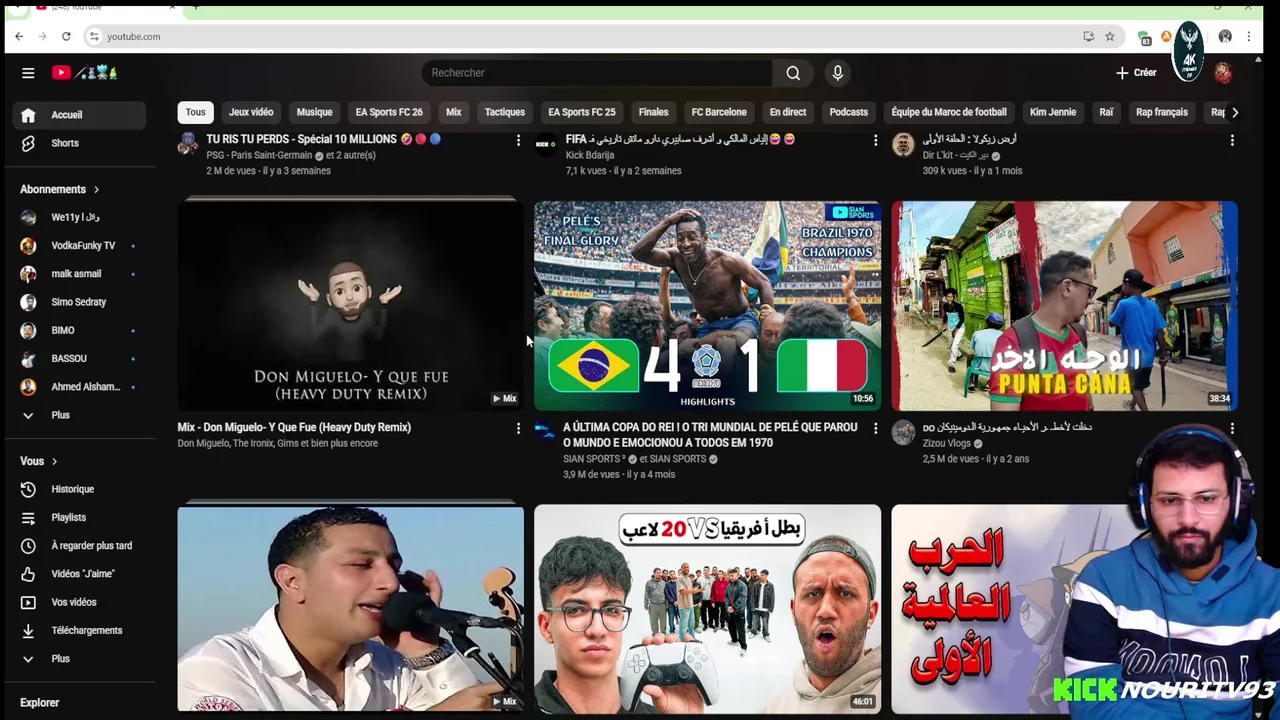Select the Finales chip
Viewport: 1280px width, 720px height.
653,112
